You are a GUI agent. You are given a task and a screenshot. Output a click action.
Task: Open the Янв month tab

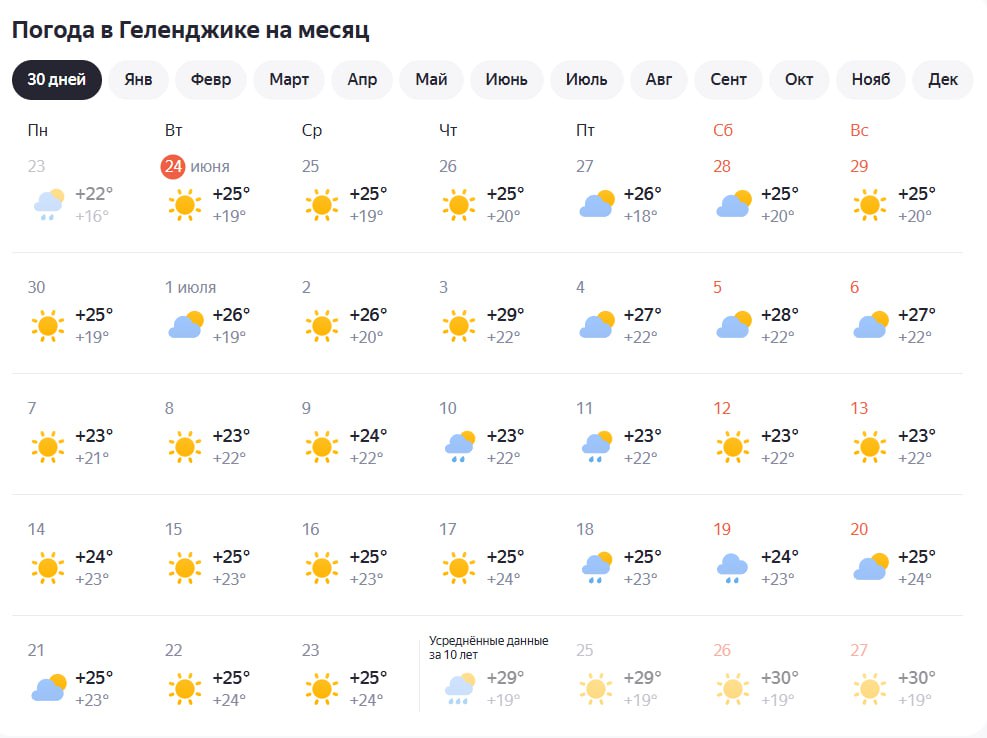pos(138,79)
